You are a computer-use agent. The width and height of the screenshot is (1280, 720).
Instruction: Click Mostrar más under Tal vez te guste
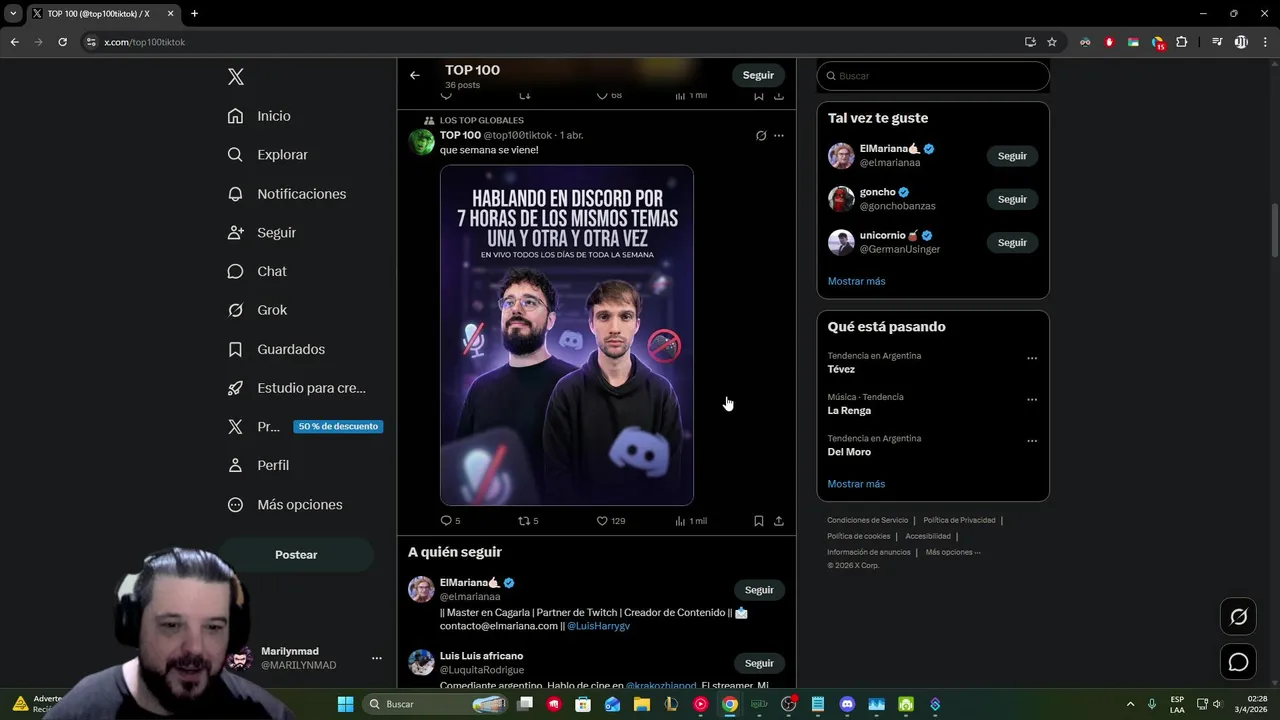pyautogui.click(x=856, y=281)
